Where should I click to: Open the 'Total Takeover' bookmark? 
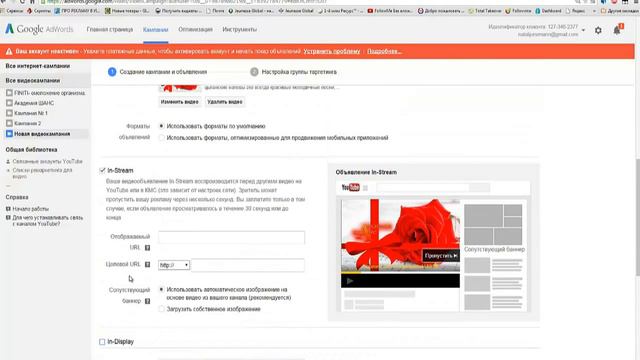[485, 11]
